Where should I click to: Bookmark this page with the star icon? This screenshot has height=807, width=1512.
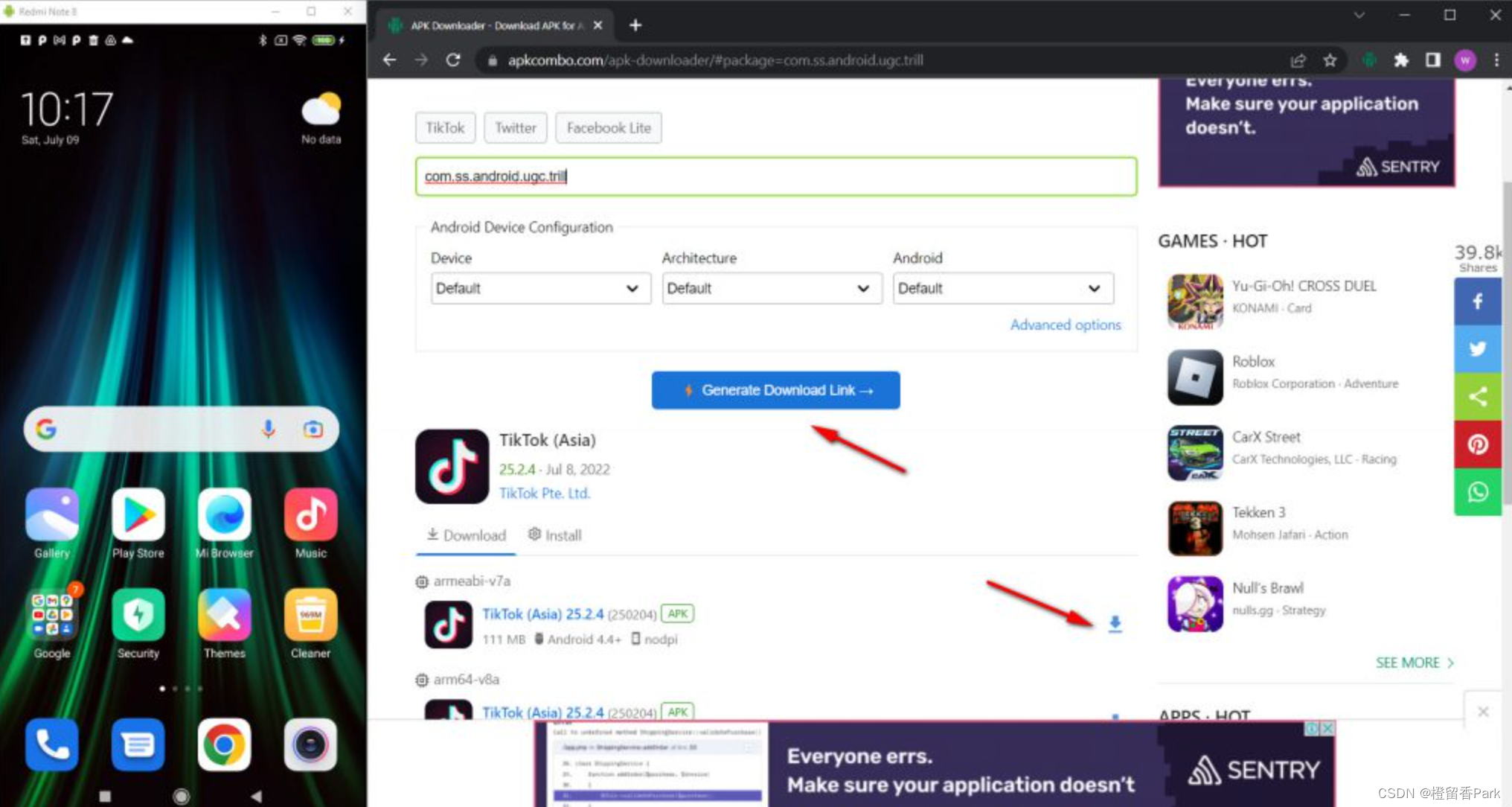tap(1330, 60)
